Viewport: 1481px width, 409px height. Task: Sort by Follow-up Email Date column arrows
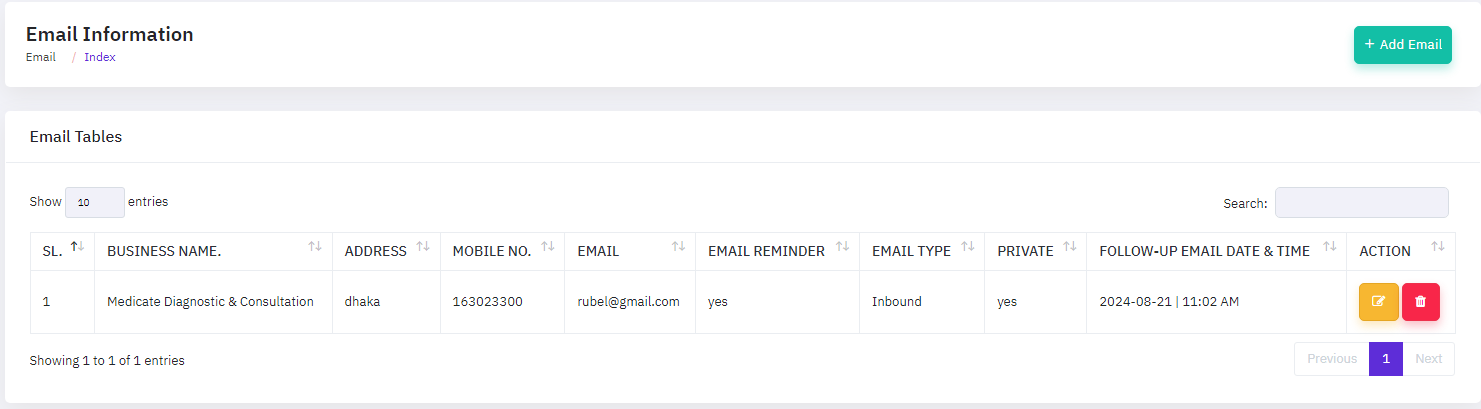(x=1329, y=247)
